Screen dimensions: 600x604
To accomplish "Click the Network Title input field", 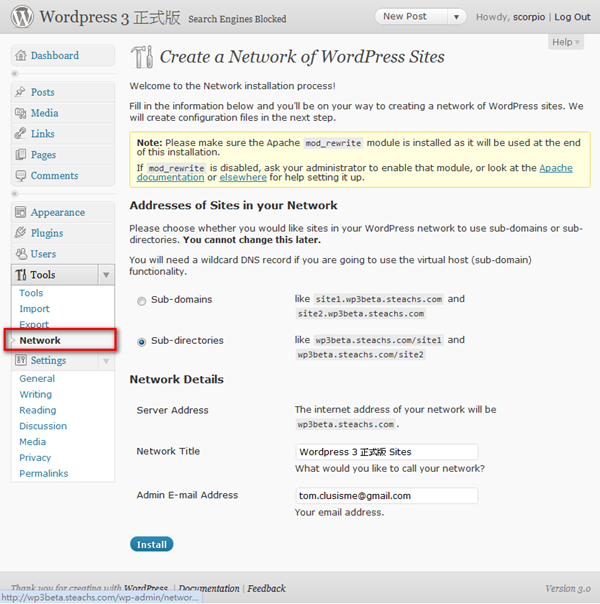I will point(387,452).
